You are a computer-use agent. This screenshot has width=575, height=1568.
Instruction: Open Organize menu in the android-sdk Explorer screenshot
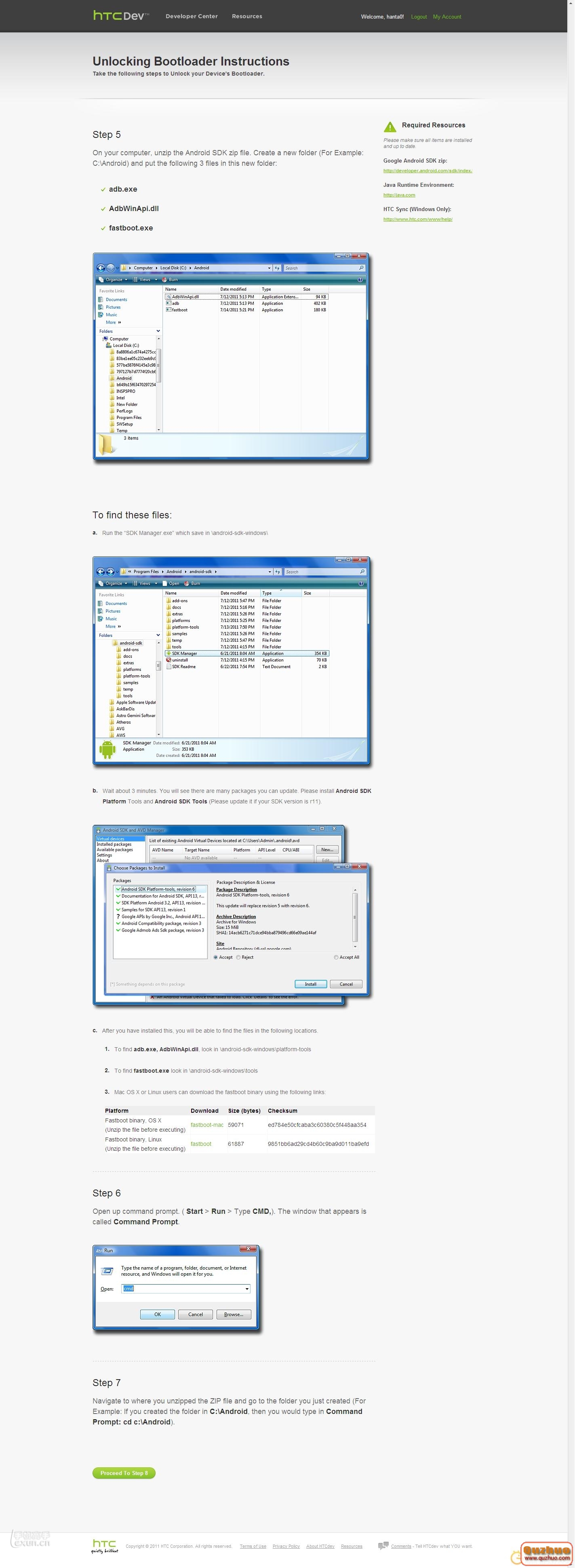click(113, 584)
